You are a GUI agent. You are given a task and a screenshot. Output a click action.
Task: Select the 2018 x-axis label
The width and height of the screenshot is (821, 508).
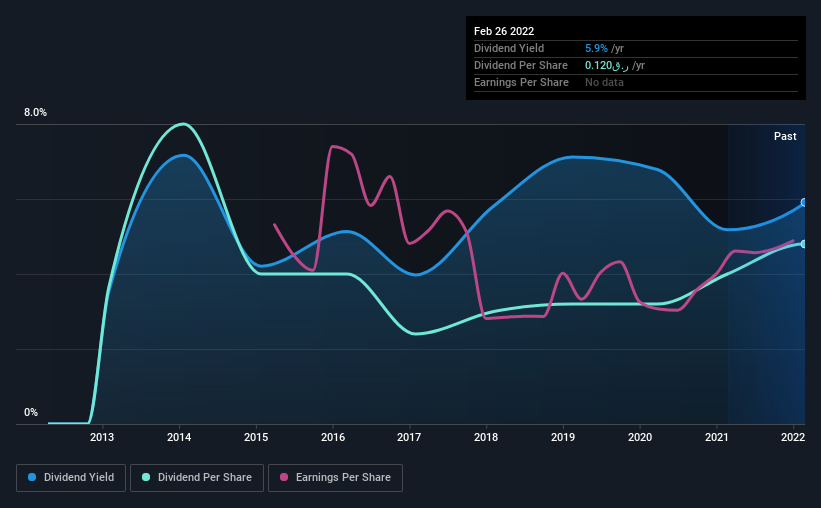(x=486, y=437)
